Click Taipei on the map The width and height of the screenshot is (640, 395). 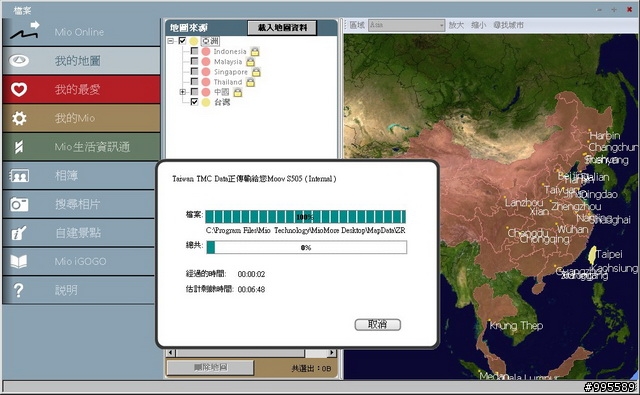coord(609,254)
